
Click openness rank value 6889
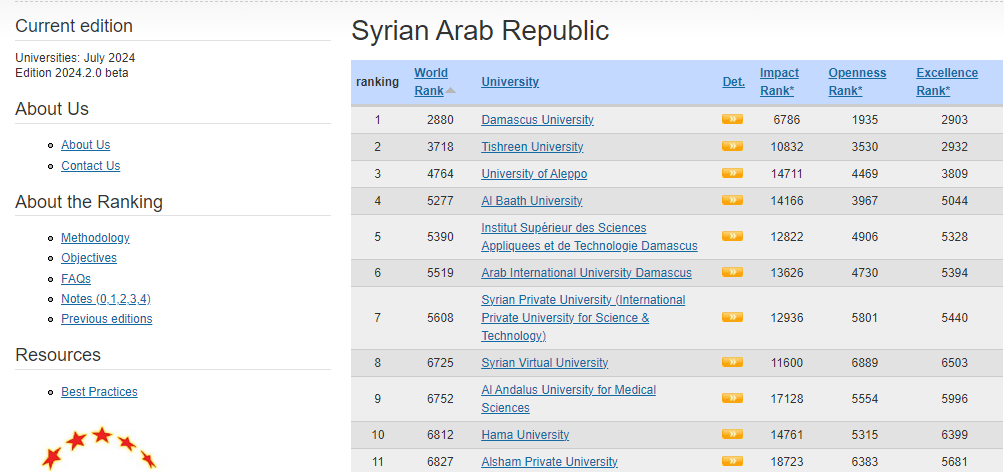coord(864,362)
